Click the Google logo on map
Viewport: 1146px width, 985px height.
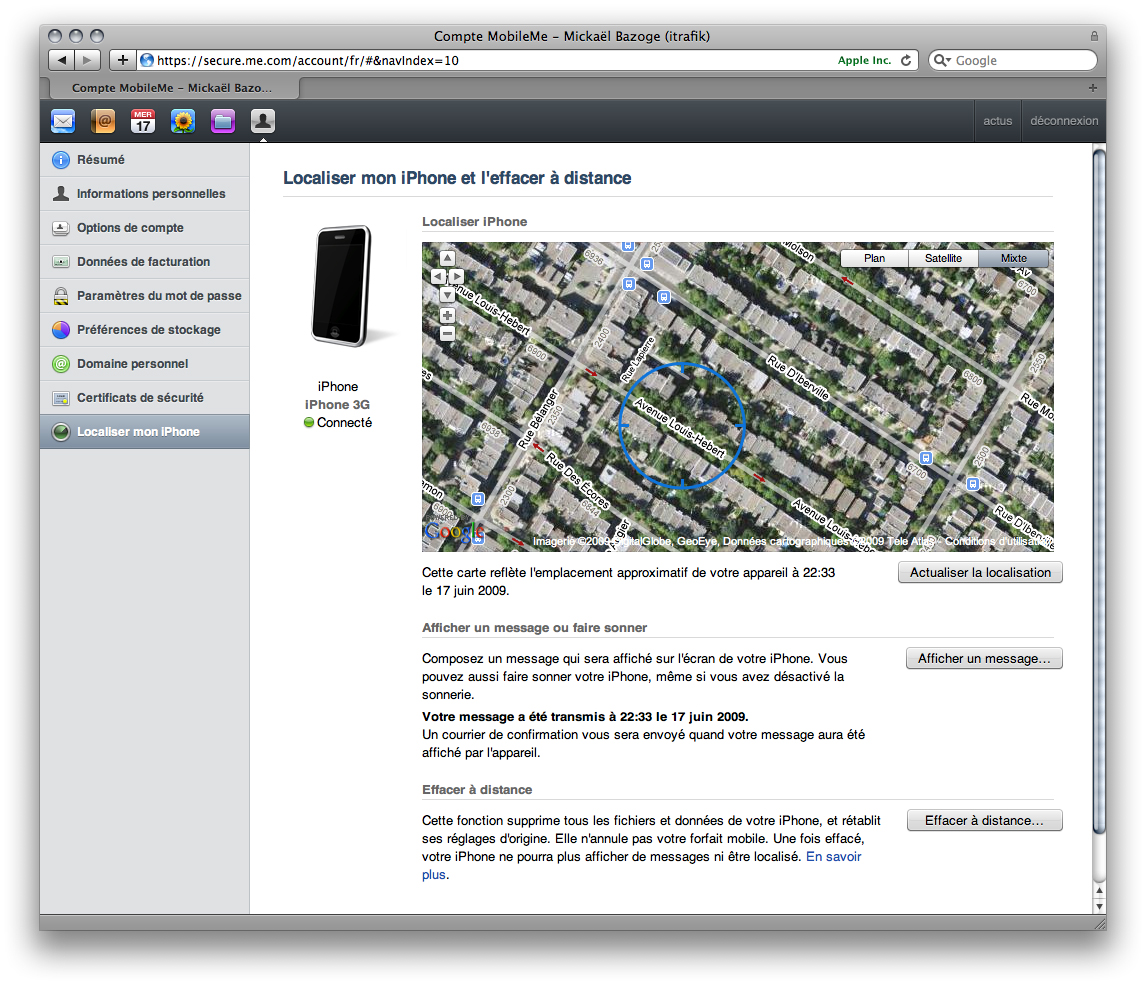click(x=455, y=532)
